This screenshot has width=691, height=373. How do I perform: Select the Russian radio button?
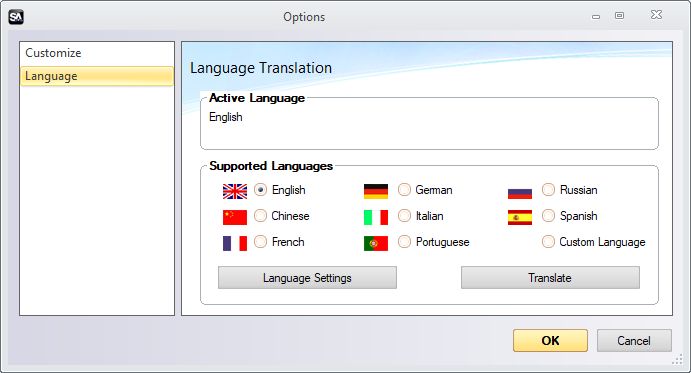click(548, 190)
